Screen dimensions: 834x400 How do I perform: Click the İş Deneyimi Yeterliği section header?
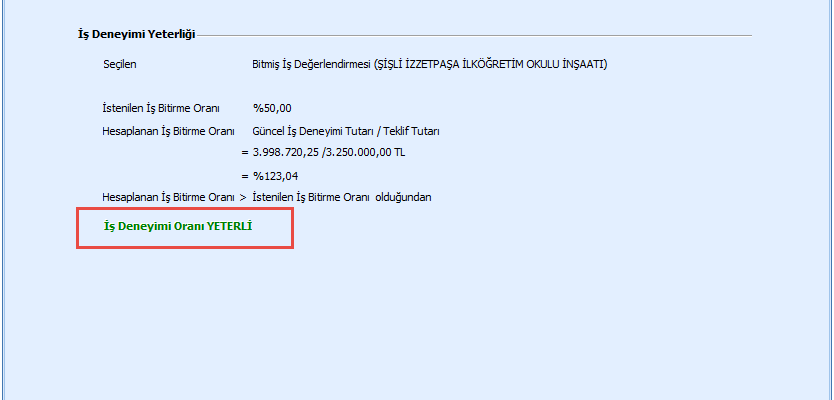pyautogui.click(x=136, y=34)
